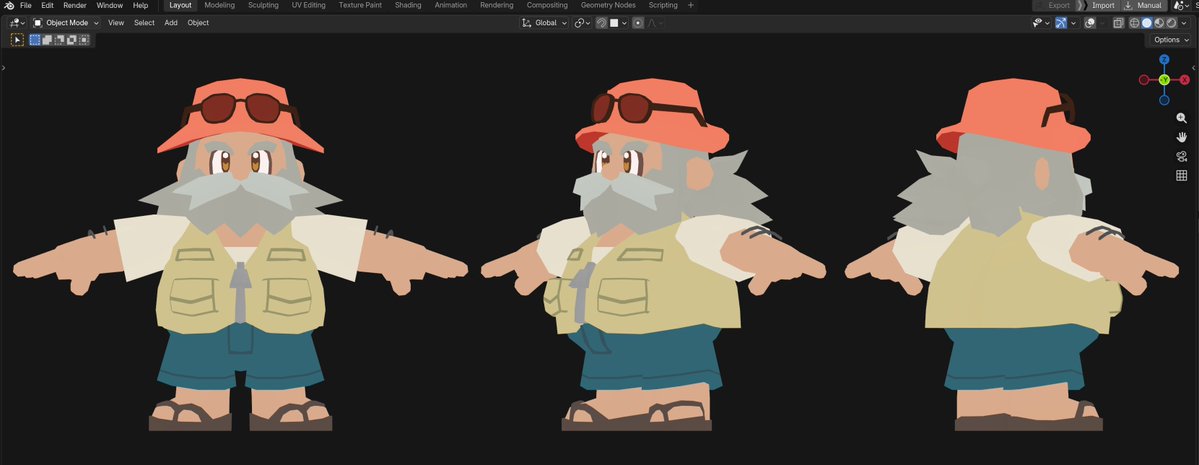Click the zoom view magnifier icon
1199x465 pixels.
(x=1181, y=118)
